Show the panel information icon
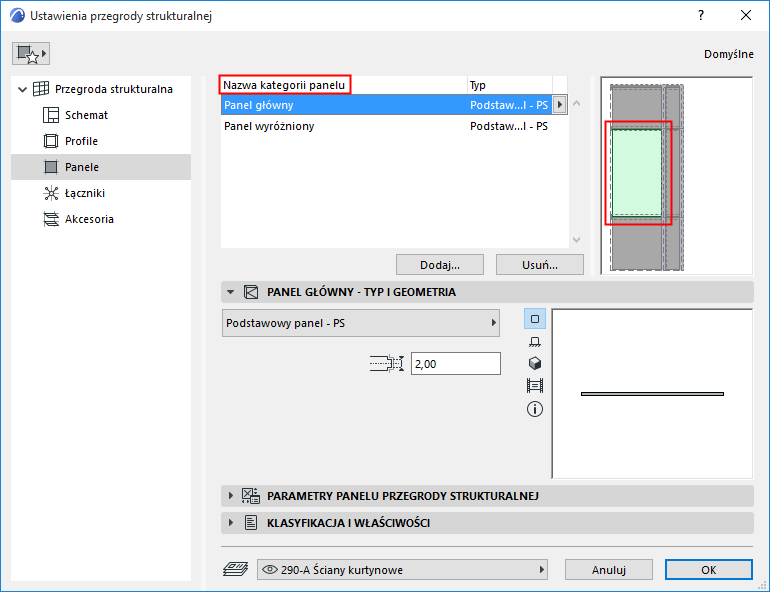 535,409
